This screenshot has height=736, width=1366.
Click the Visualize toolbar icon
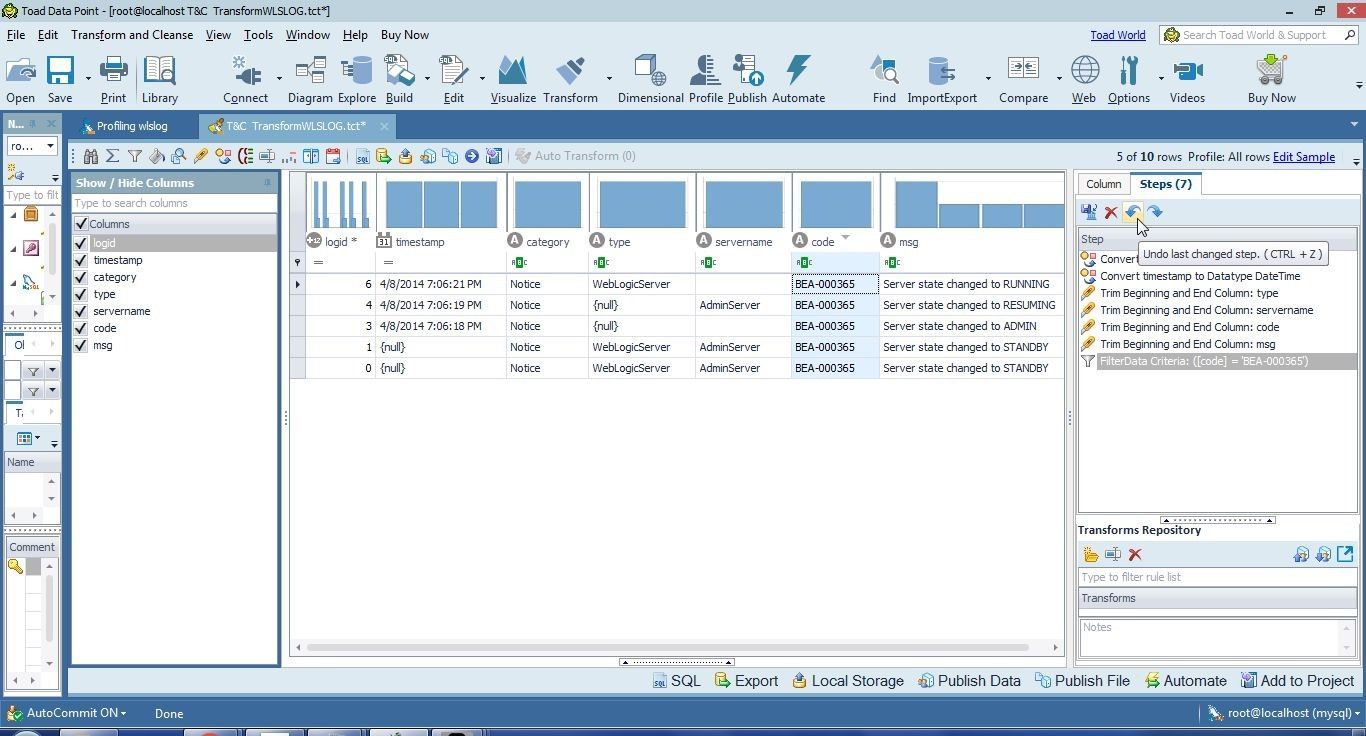(x=513, y=80)
